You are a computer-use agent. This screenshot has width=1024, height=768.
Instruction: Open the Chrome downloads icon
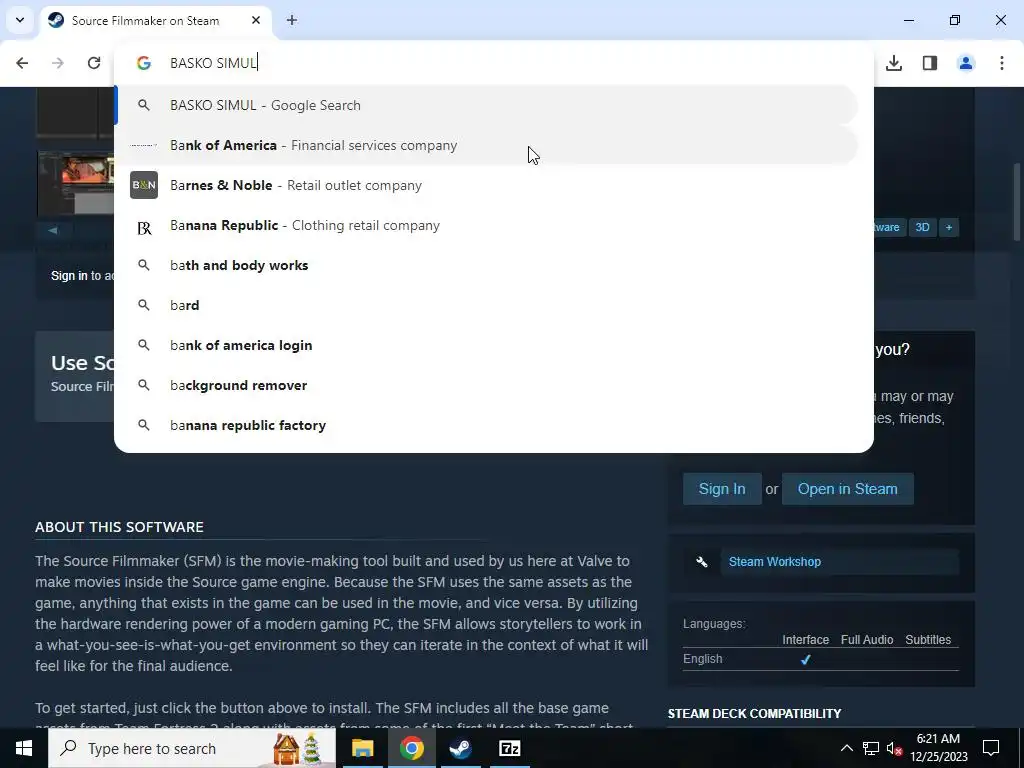(x=894, y=63)
